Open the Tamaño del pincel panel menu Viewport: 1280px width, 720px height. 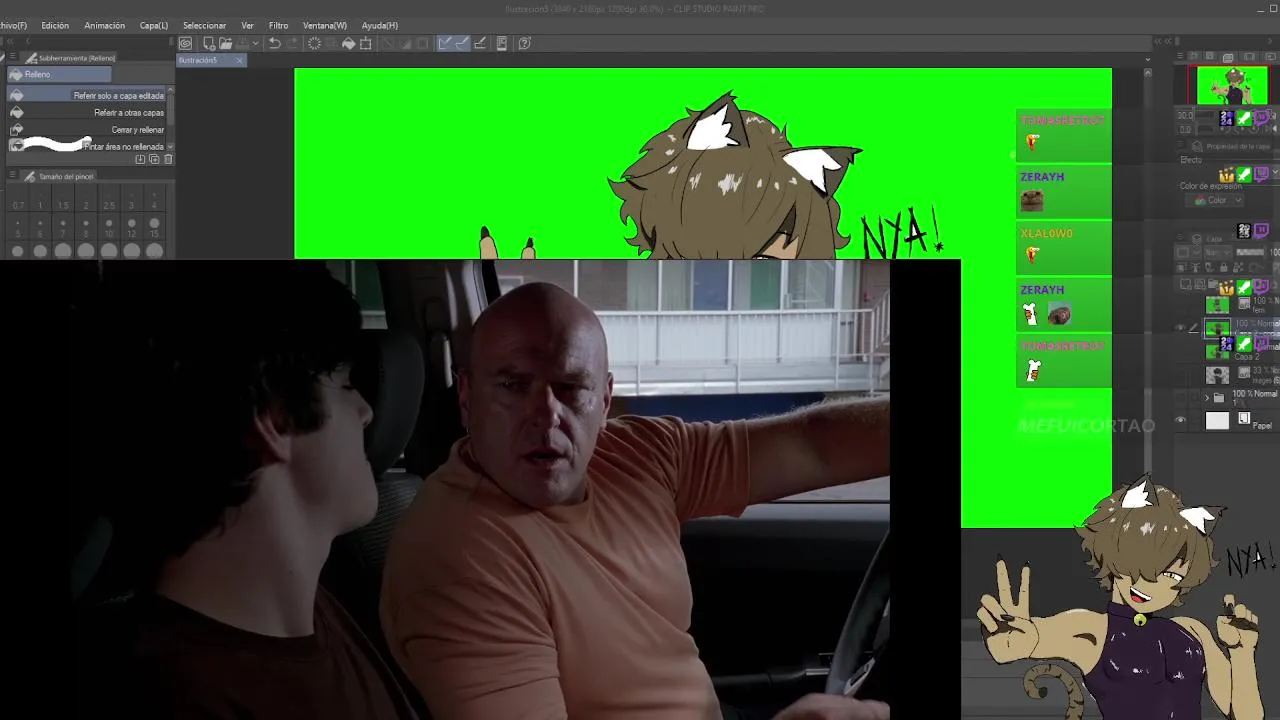(x=12, y=176)
